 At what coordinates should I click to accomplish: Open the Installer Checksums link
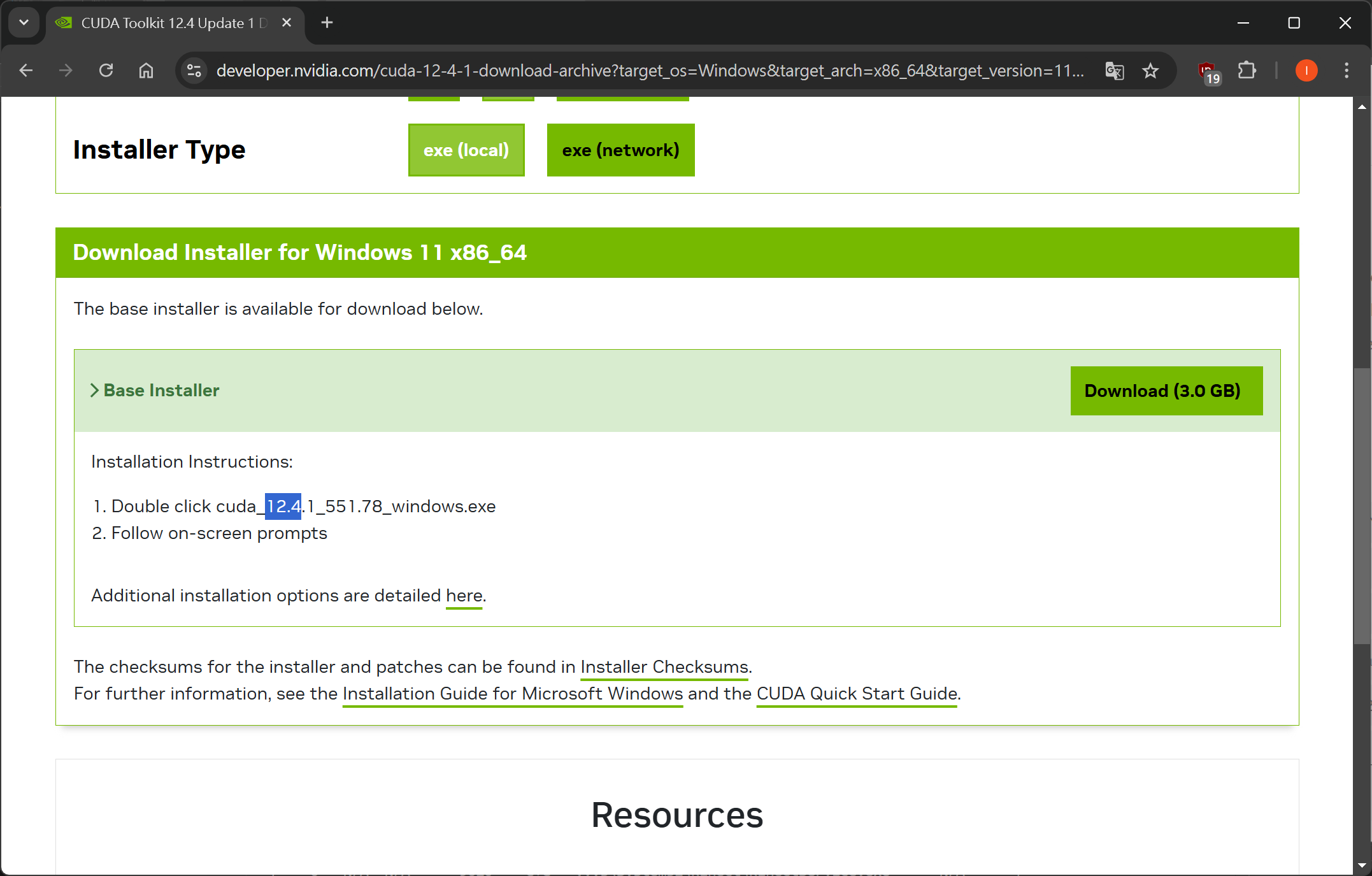point(664,667)
